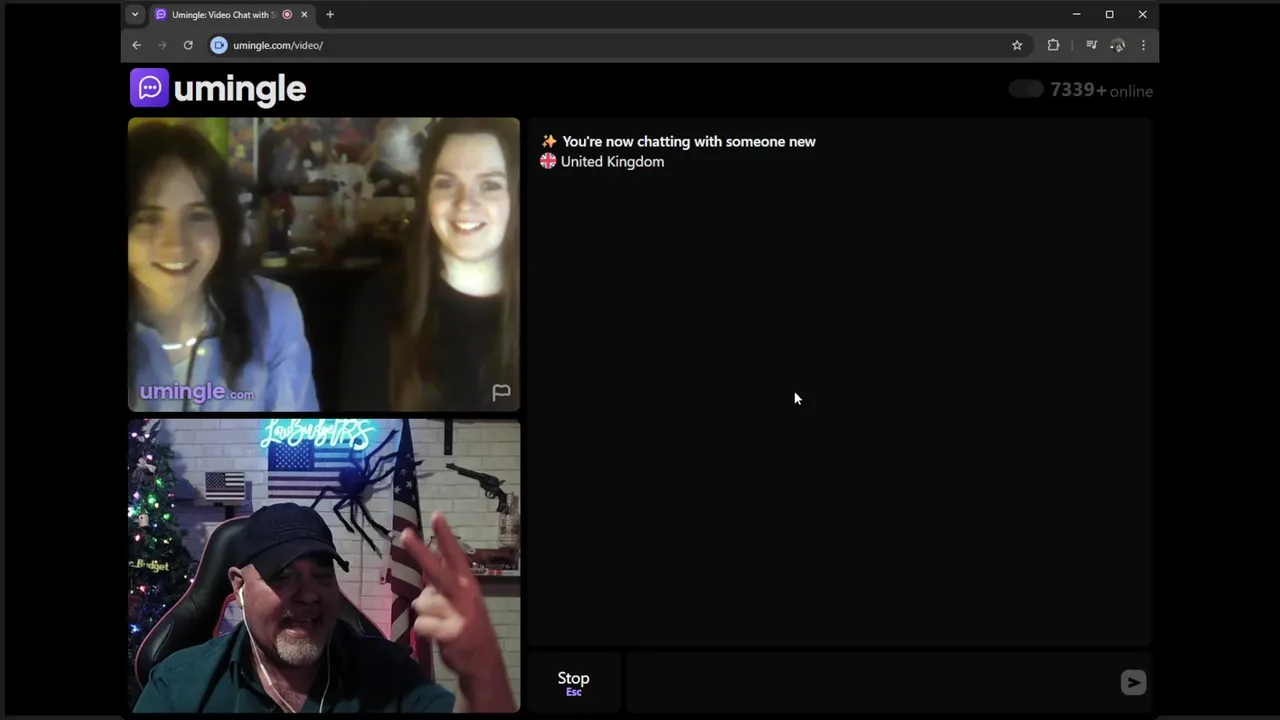Screen dimensions: 1280x720
Task: Go back to the previous page
Action: click(x=137, y=45)
